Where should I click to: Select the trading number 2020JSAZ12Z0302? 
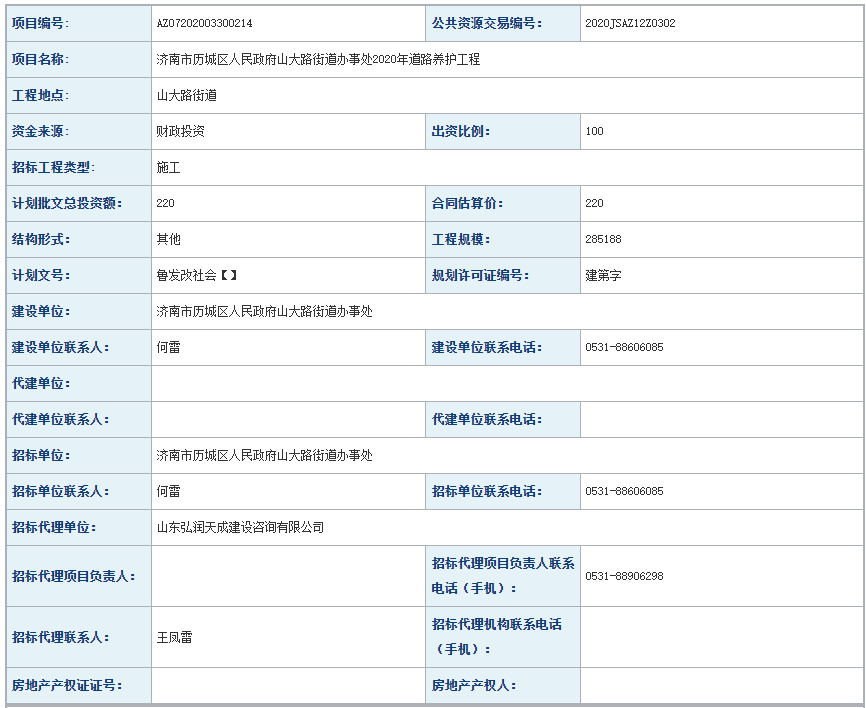tap(630, 23)
